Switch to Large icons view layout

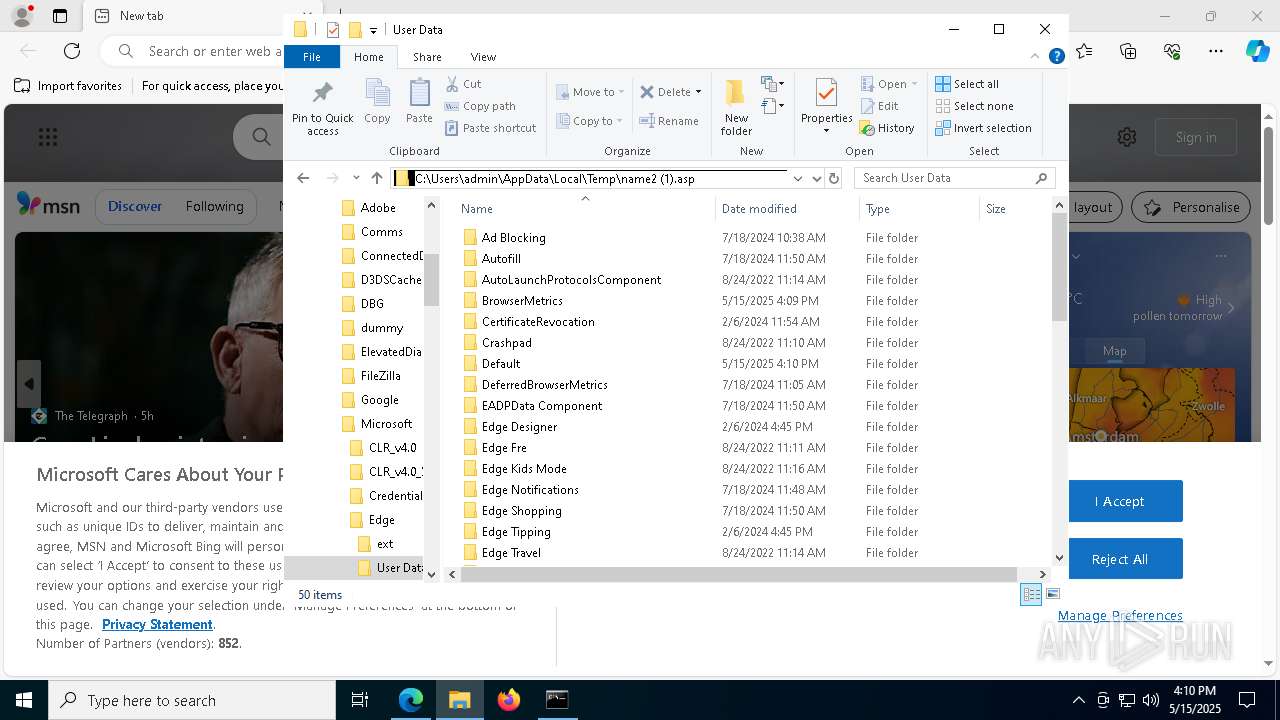pyautogui.click(x=1052, y=594)
